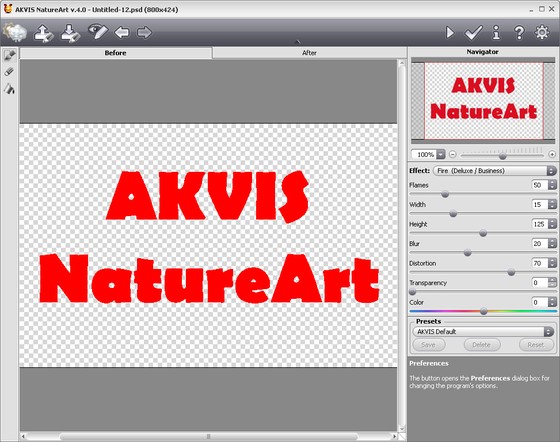The height and width of the screenshot is (442, 560).
Task: Zoom in with the plus button
Action: tap(552, 155)
